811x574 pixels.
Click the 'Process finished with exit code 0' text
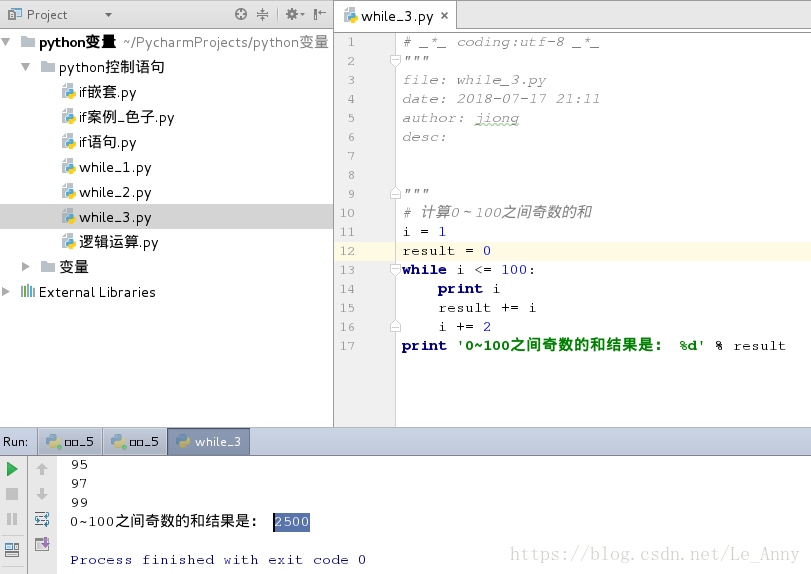tap(218, 560)
